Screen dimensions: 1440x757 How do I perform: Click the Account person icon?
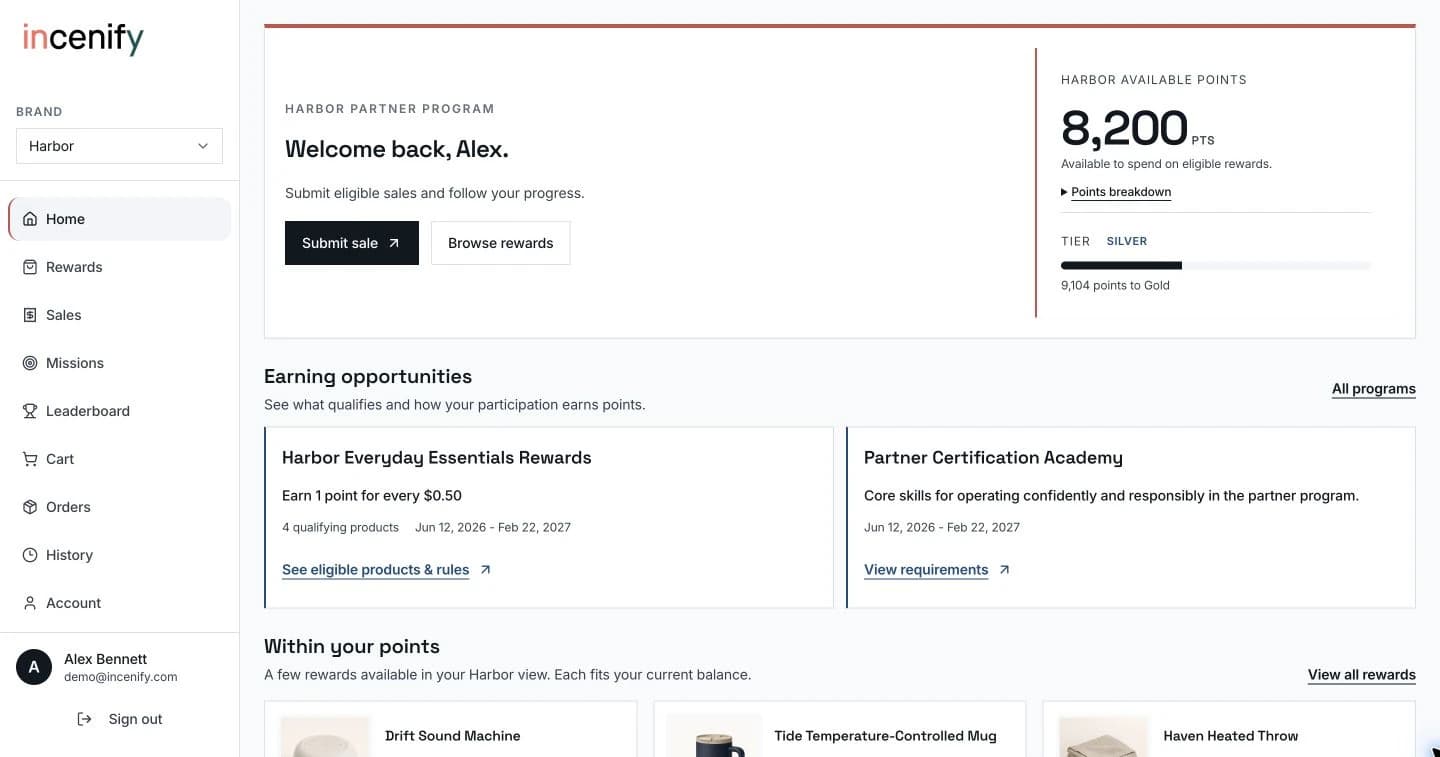(30, 603)
